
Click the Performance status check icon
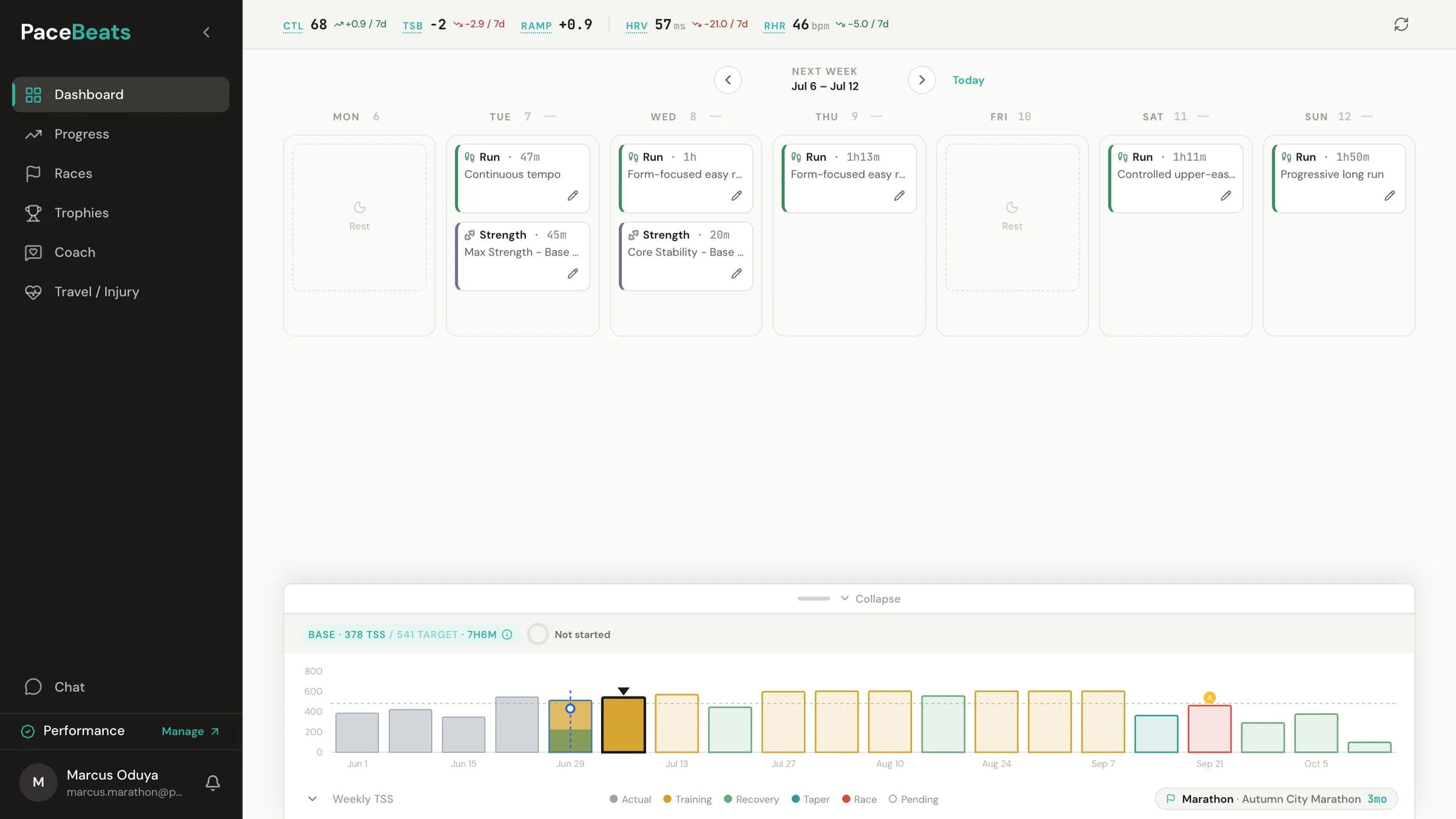point(28,731)
